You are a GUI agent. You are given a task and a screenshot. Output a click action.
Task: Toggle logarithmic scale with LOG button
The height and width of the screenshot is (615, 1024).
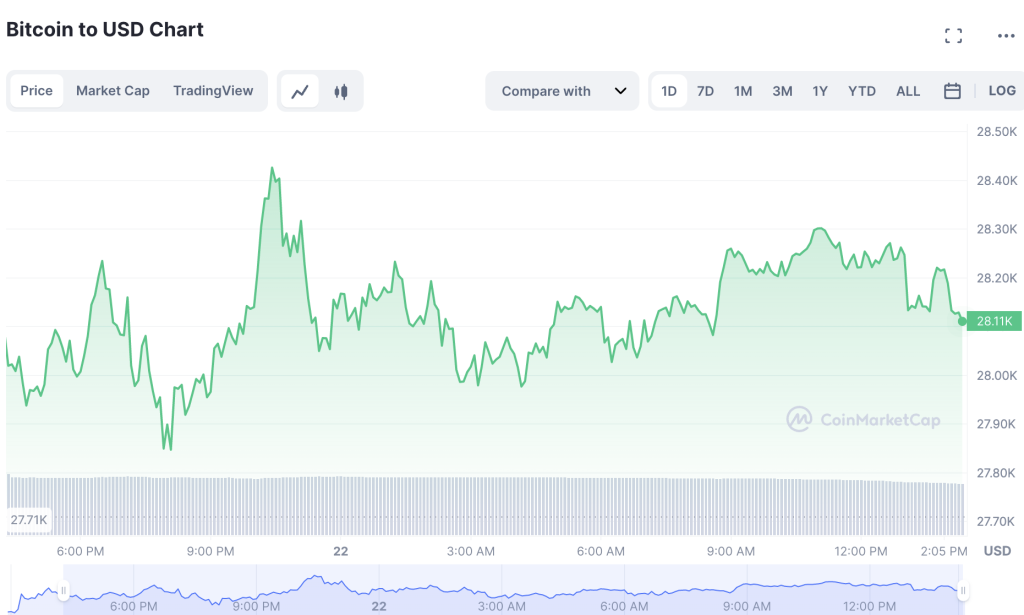pyautogui.click(x=1001, y=91)
